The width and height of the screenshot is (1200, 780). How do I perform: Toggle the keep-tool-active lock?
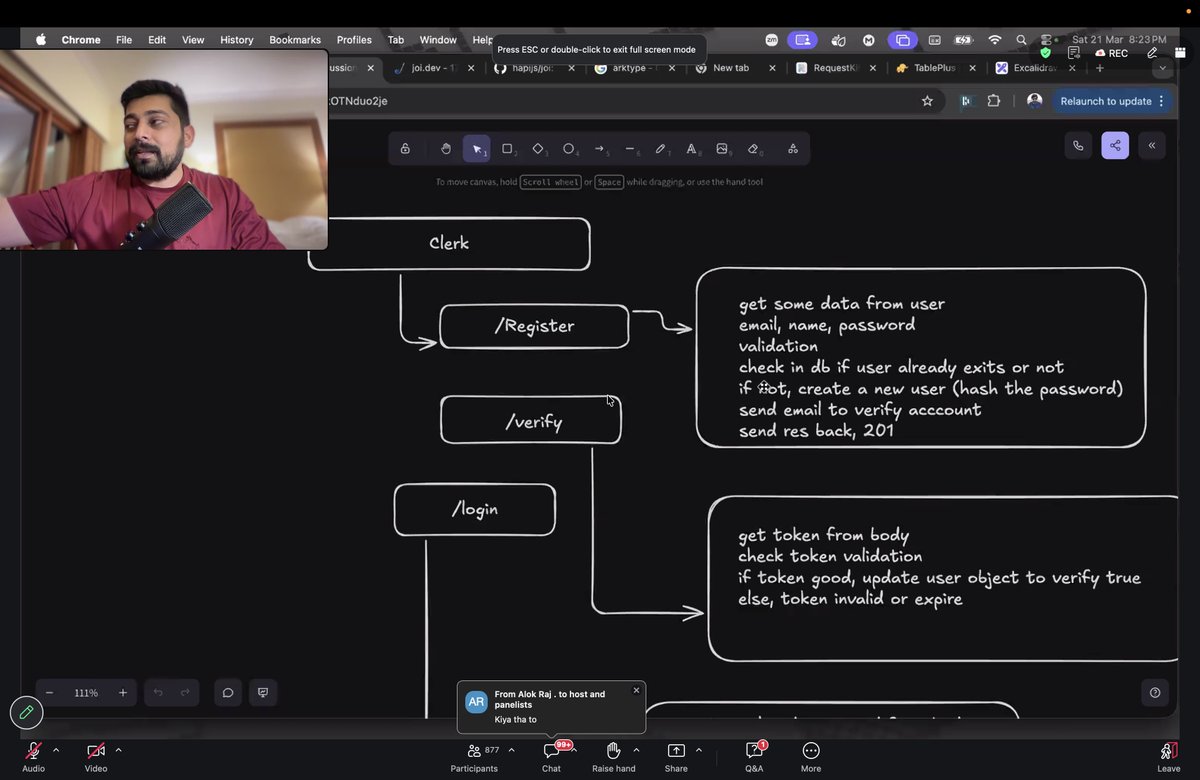tap(405, 148)
